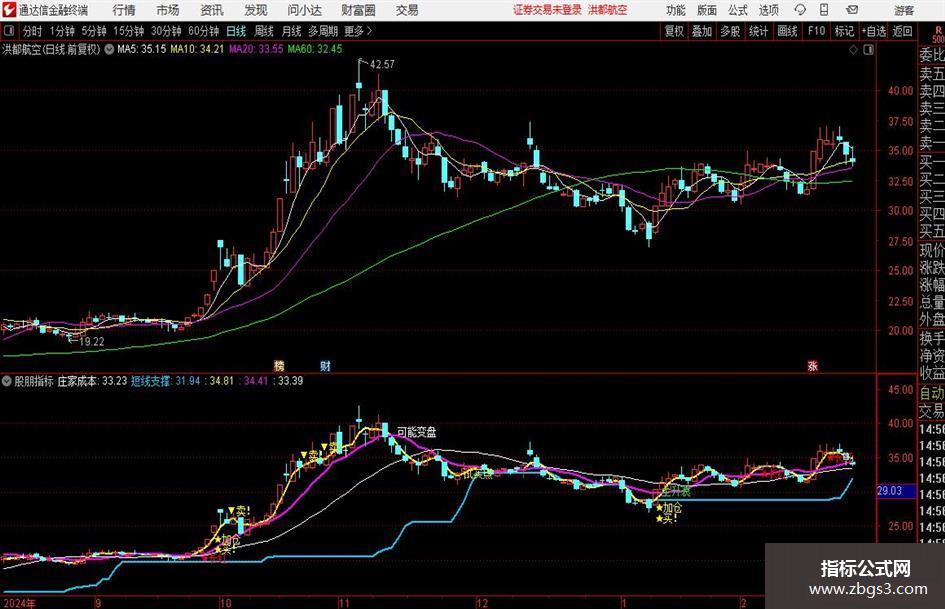Open the 公式 menu
Screen dimensions: 945x609
tap(738, 10)
